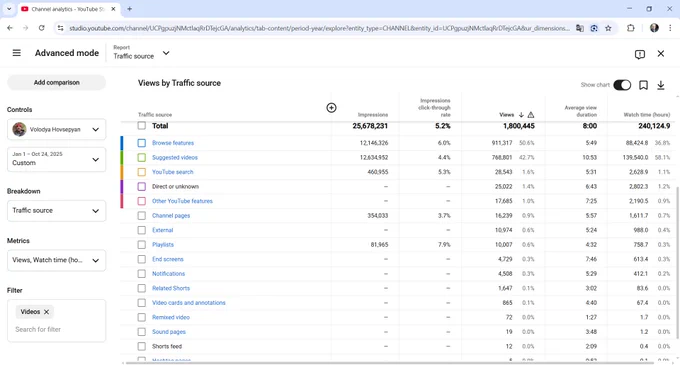The height and width of the screenshot is (365, 680).
Task: Save report using the bookmark icon
Action: click(x=643, y=85)
